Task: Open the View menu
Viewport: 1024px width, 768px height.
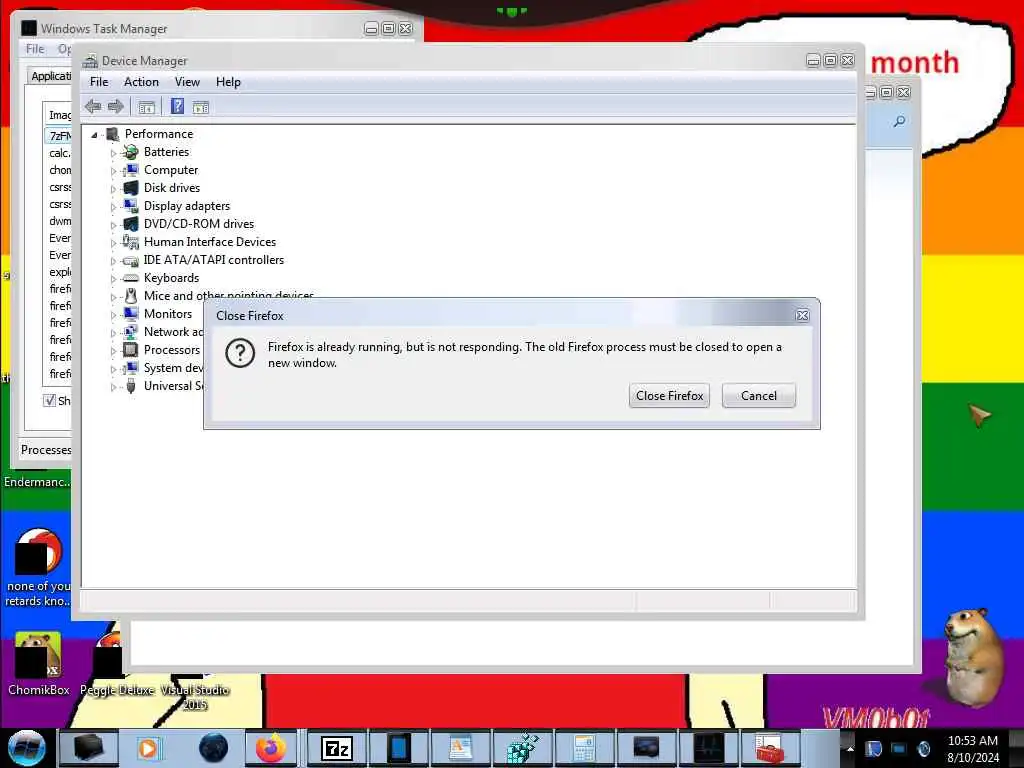Action: [187, 82]
